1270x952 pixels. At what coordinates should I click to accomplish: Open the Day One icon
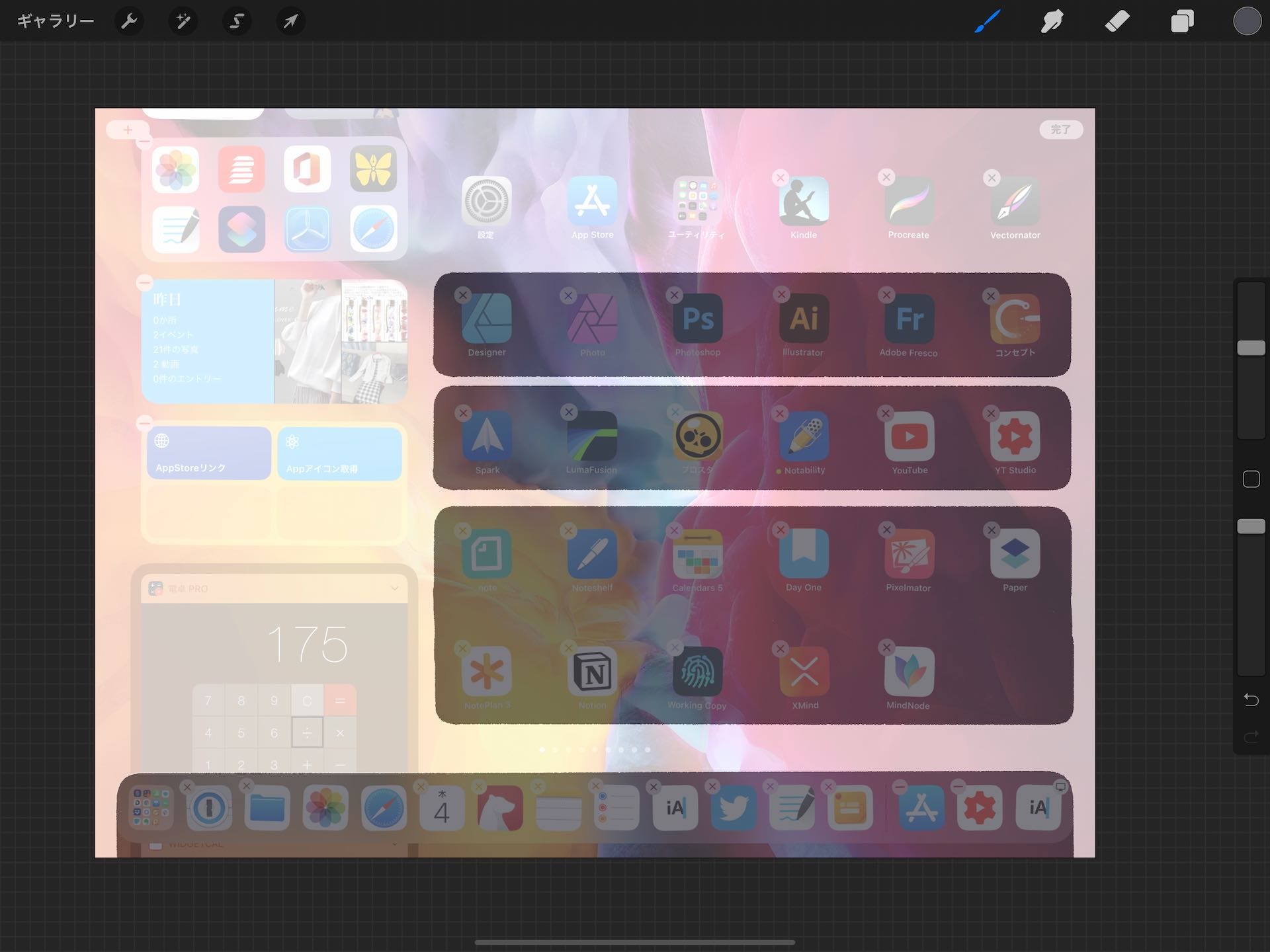(804, 554)
